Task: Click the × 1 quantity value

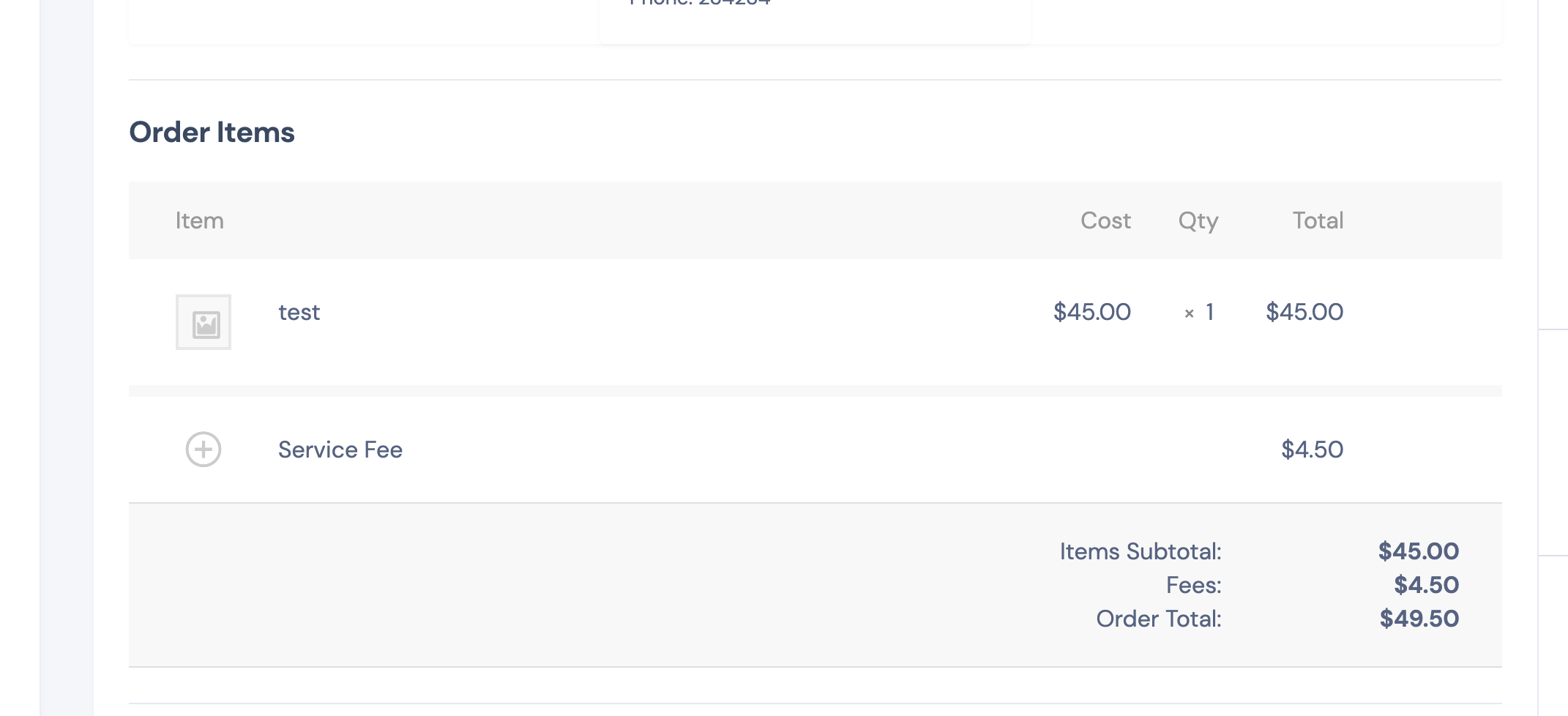Action: 1200,313
